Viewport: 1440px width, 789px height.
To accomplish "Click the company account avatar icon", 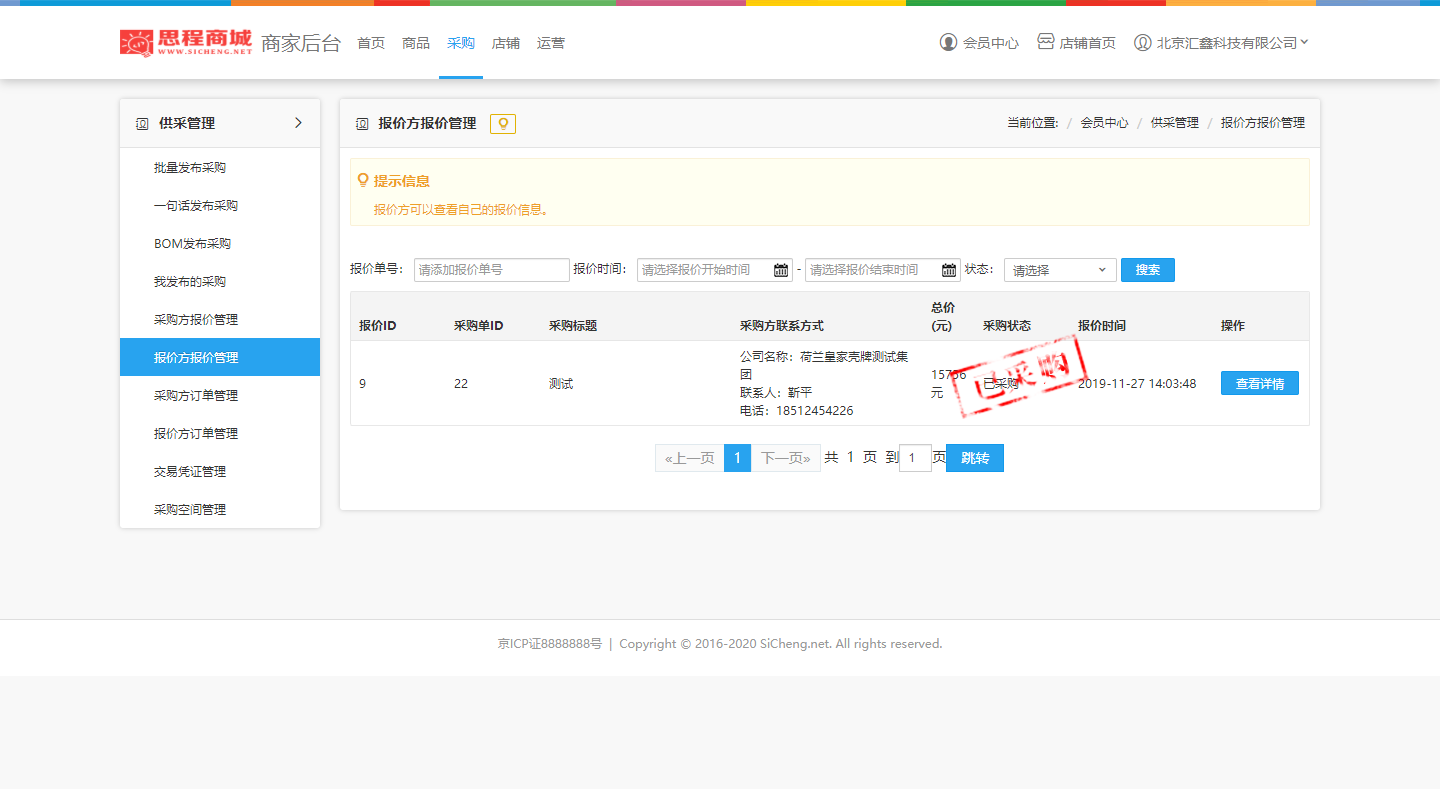I will pos(1142,43).
